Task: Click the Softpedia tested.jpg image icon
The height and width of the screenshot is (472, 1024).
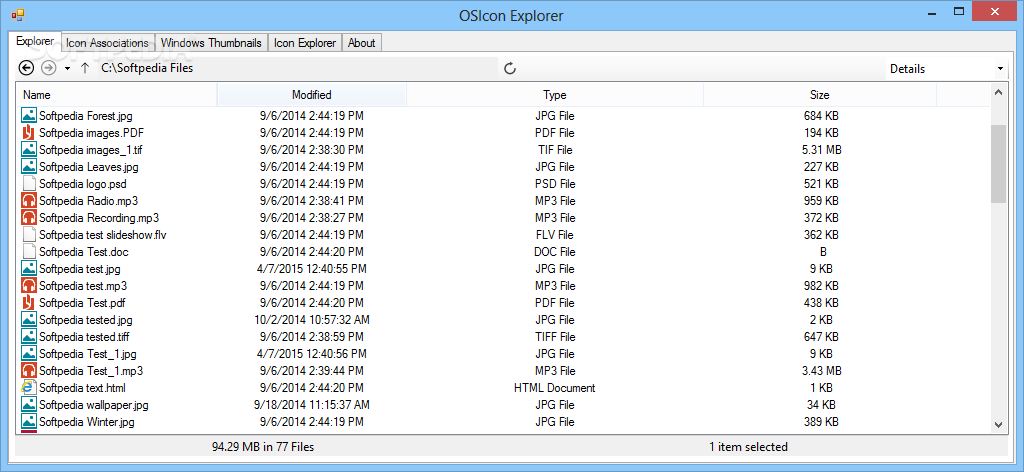Action: click(29, 319)
